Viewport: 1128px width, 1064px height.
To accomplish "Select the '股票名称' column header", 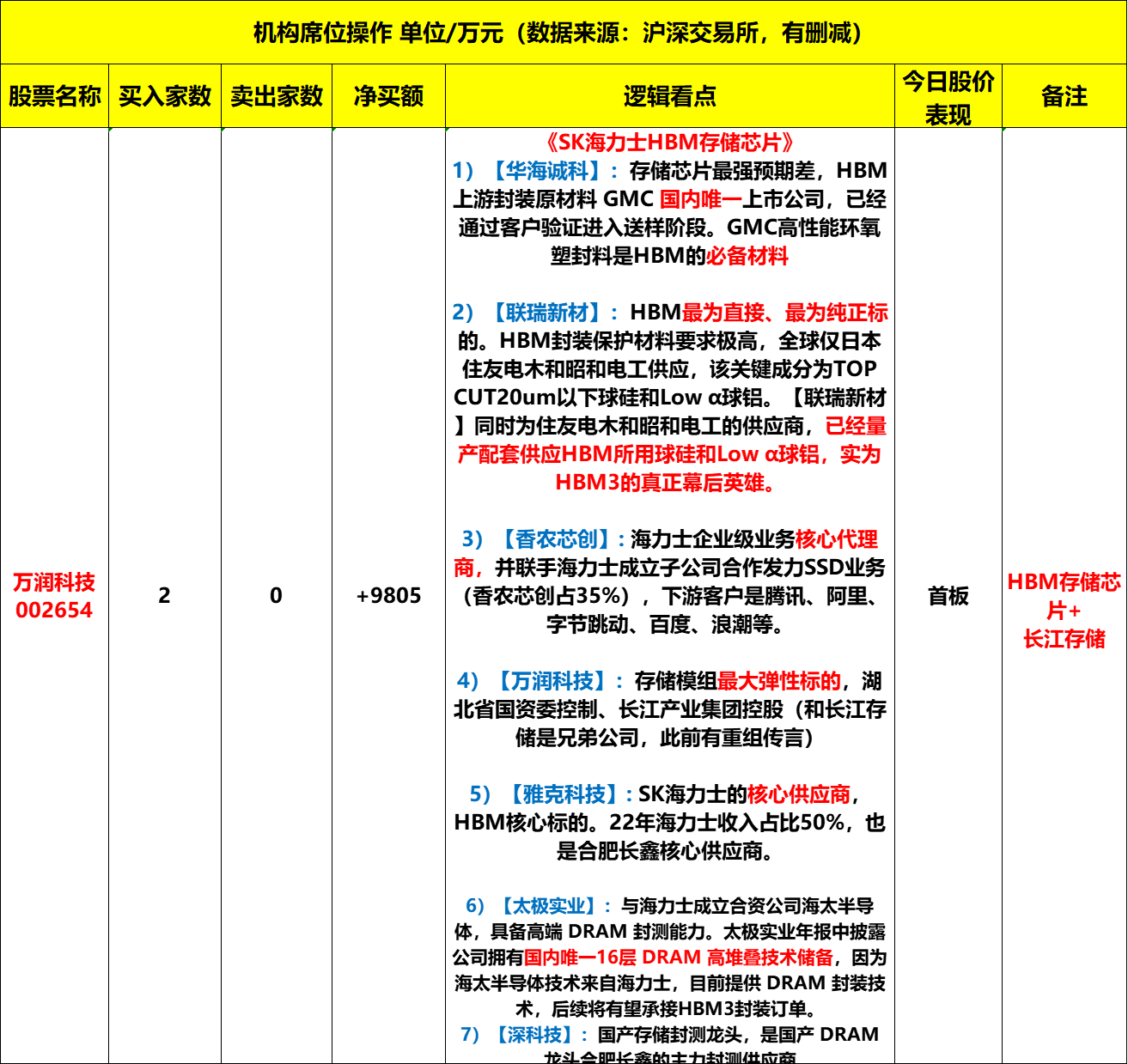I will click(x=55, y=96).
